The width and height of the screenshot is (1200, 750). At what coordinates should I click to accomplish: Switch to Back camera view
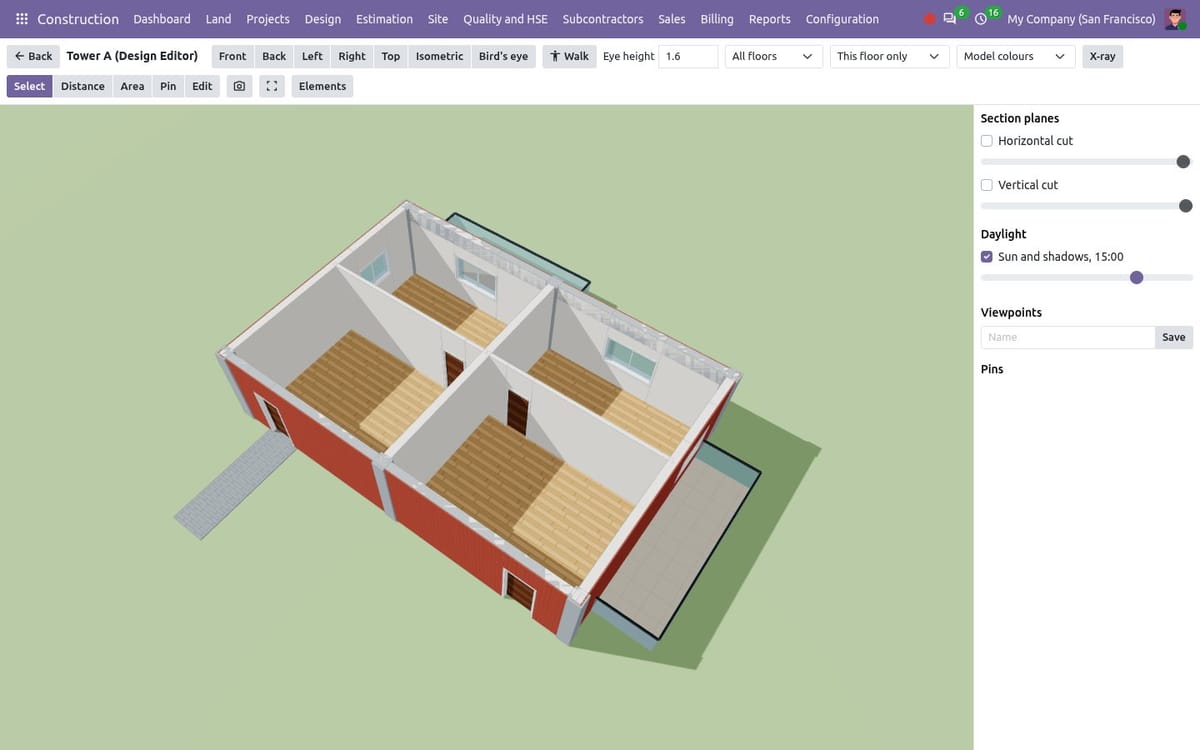274,56
